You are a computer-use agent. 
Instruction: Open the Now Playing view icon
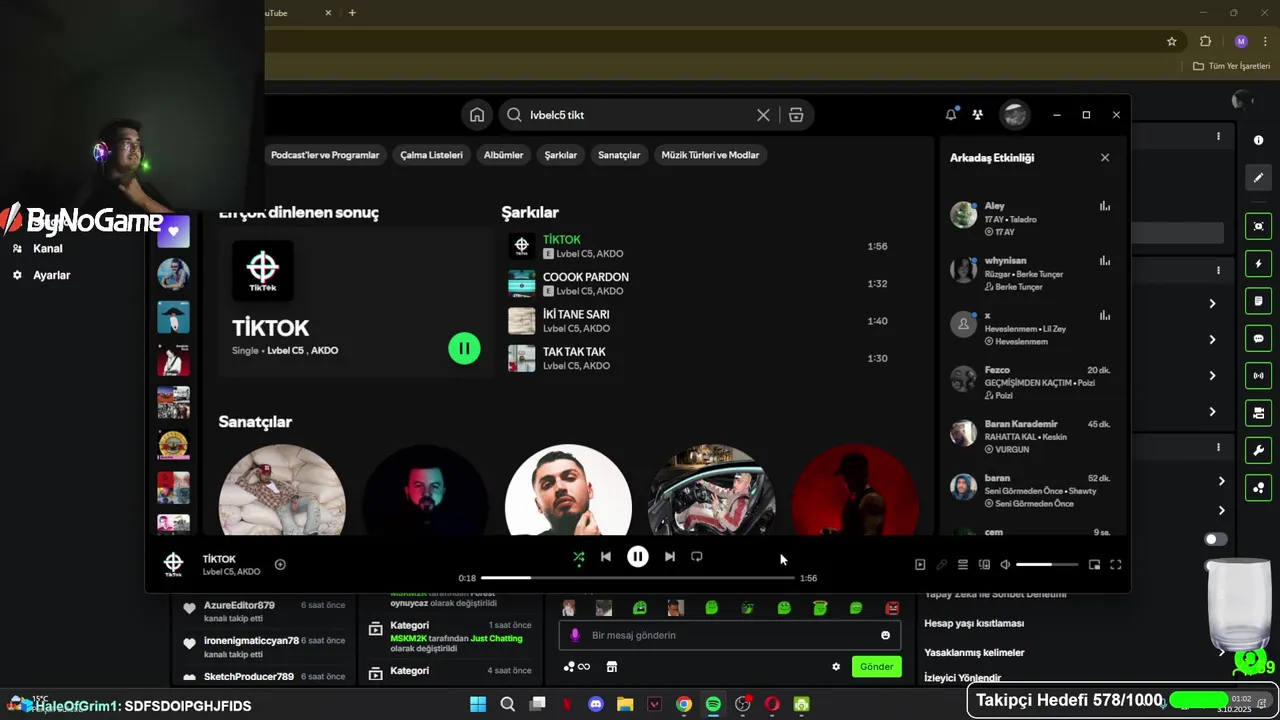(x=920, y=565)
